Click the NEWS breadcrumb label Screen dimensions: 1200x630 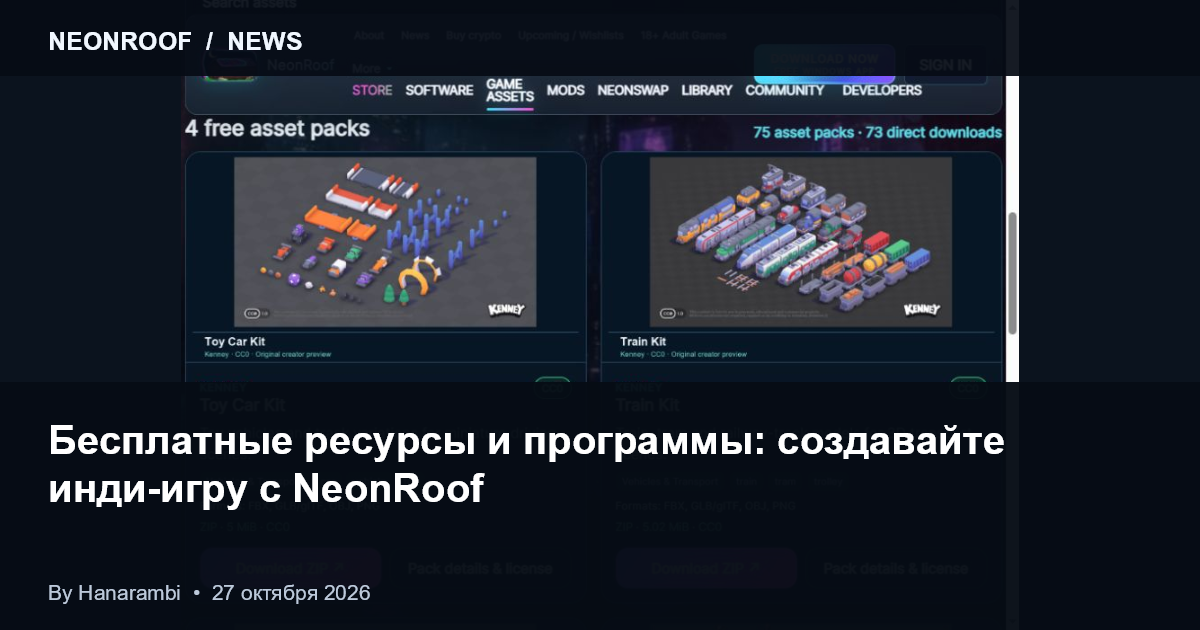265,41
